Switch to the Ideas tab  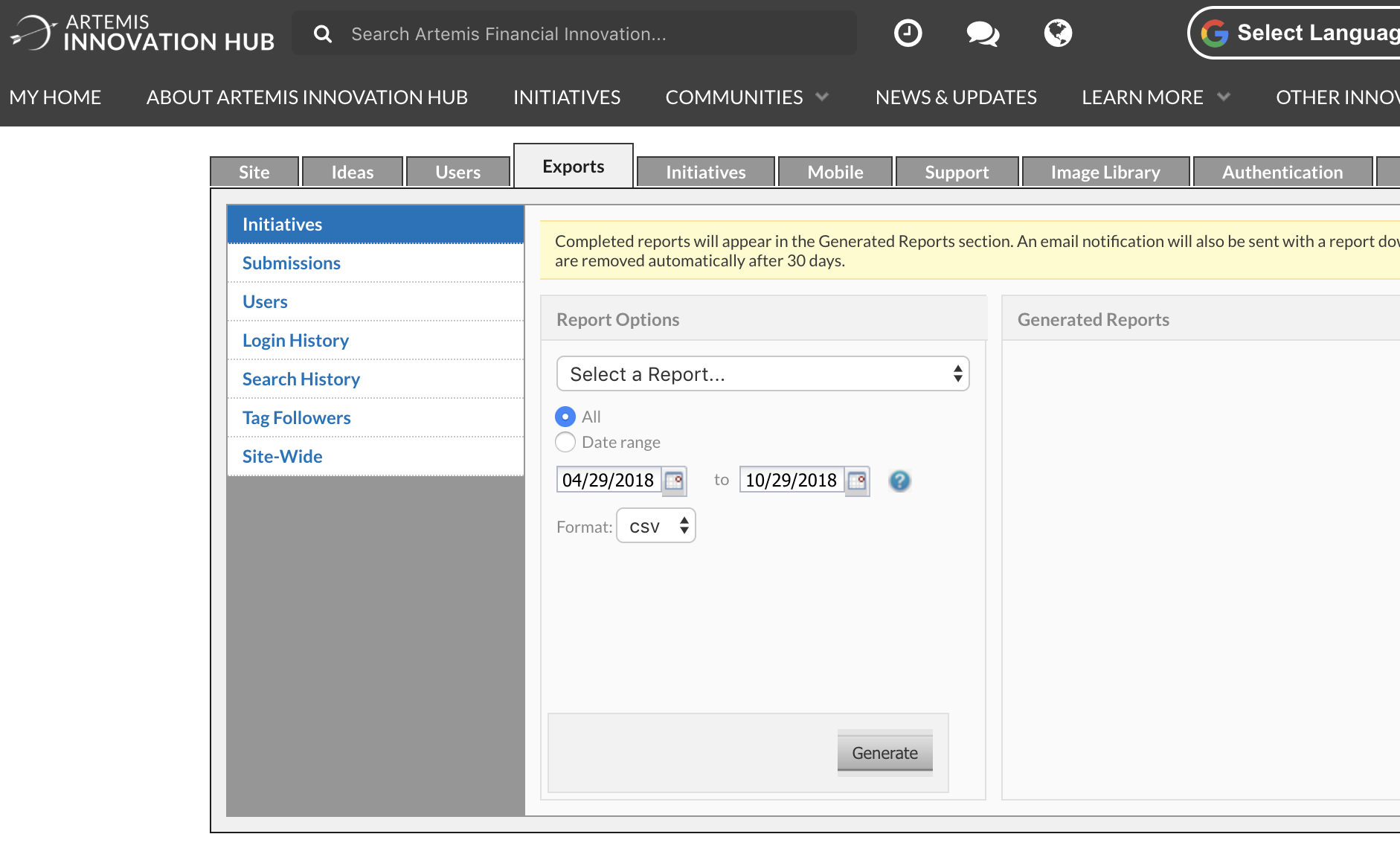(x=353, y=172)
